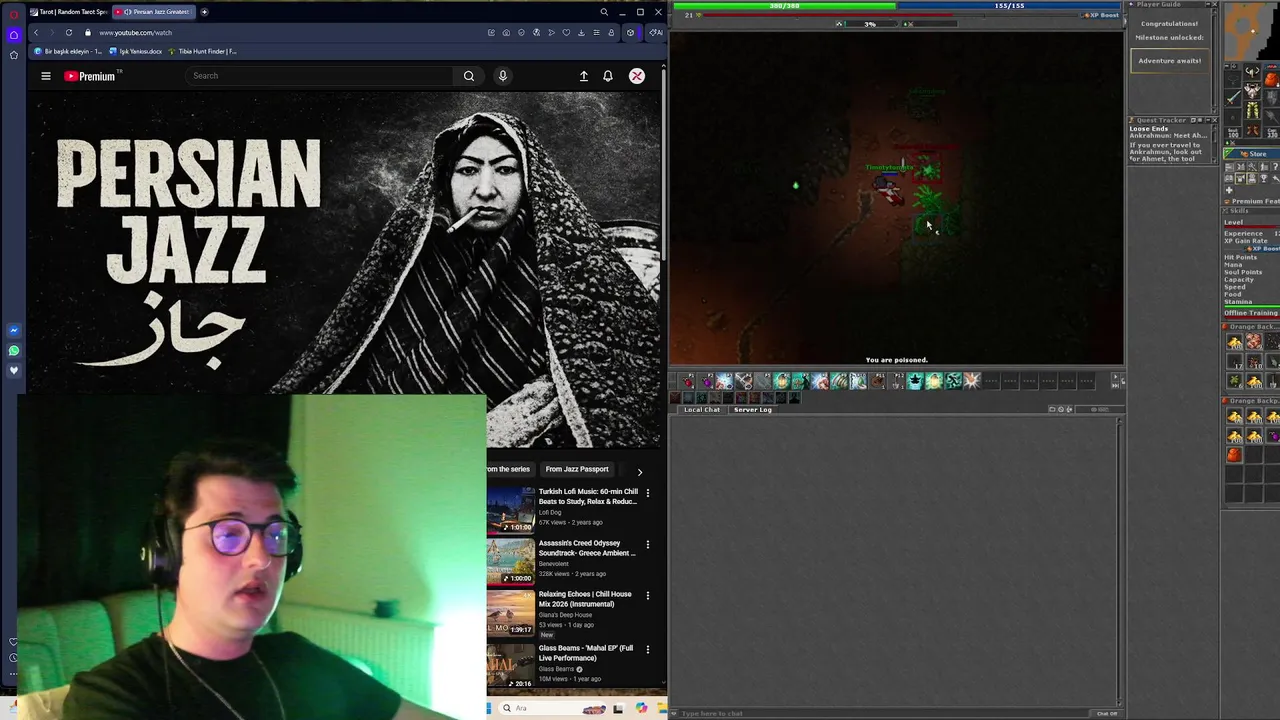The height and width of the screenshot is (720, 1280).
Task: Click the sword weapon equipment slot
Action: (1234, 97)
